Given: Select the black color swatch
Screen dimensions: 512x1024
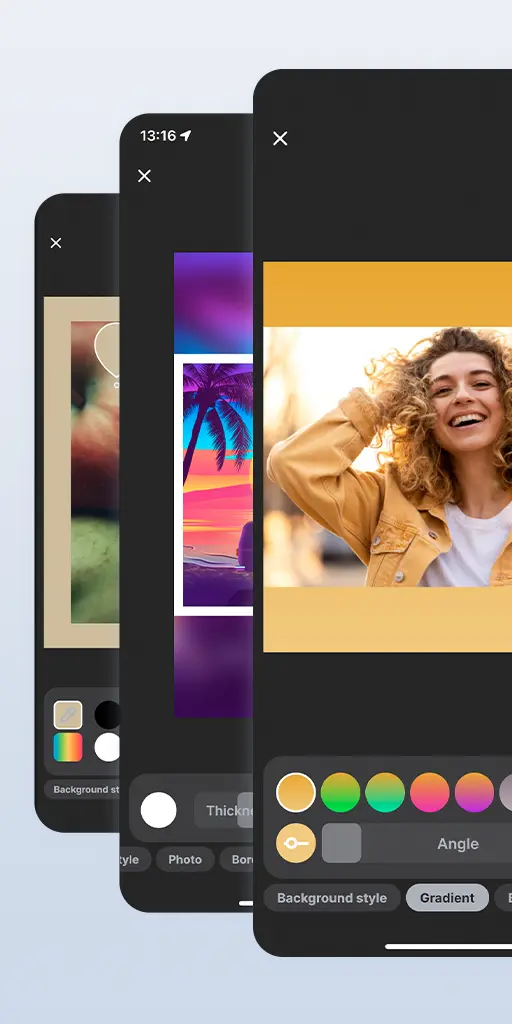Looking at the screenshot, I should [x=107, y=715].
